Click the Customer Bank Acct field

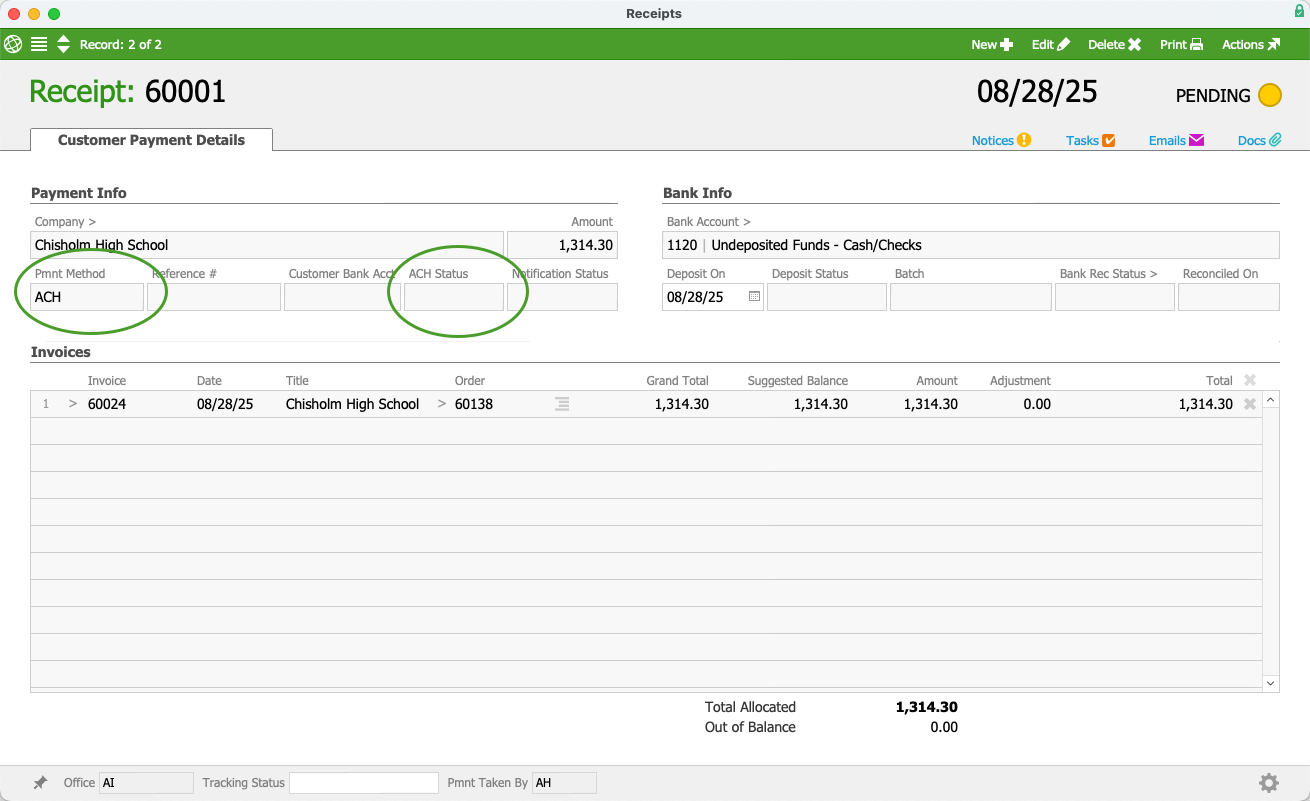[x=342, y=297]
